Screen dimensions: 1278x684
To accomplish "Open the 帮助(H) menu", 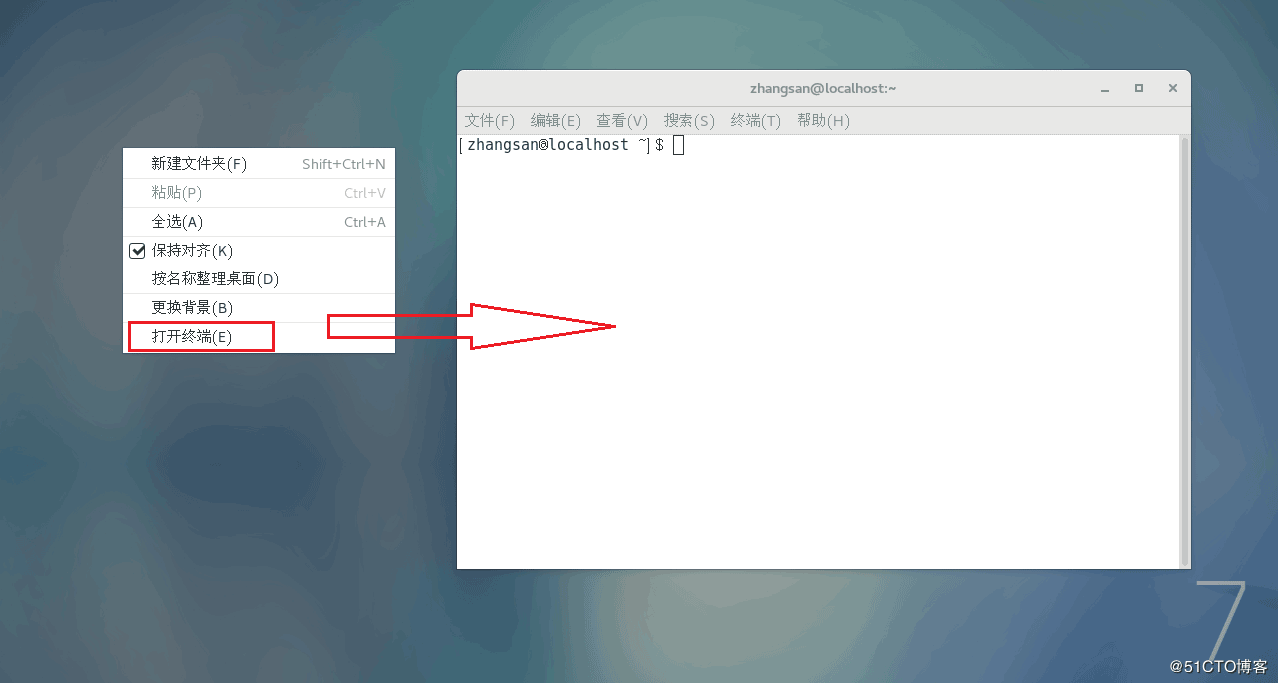I will [x=823, y=121].
